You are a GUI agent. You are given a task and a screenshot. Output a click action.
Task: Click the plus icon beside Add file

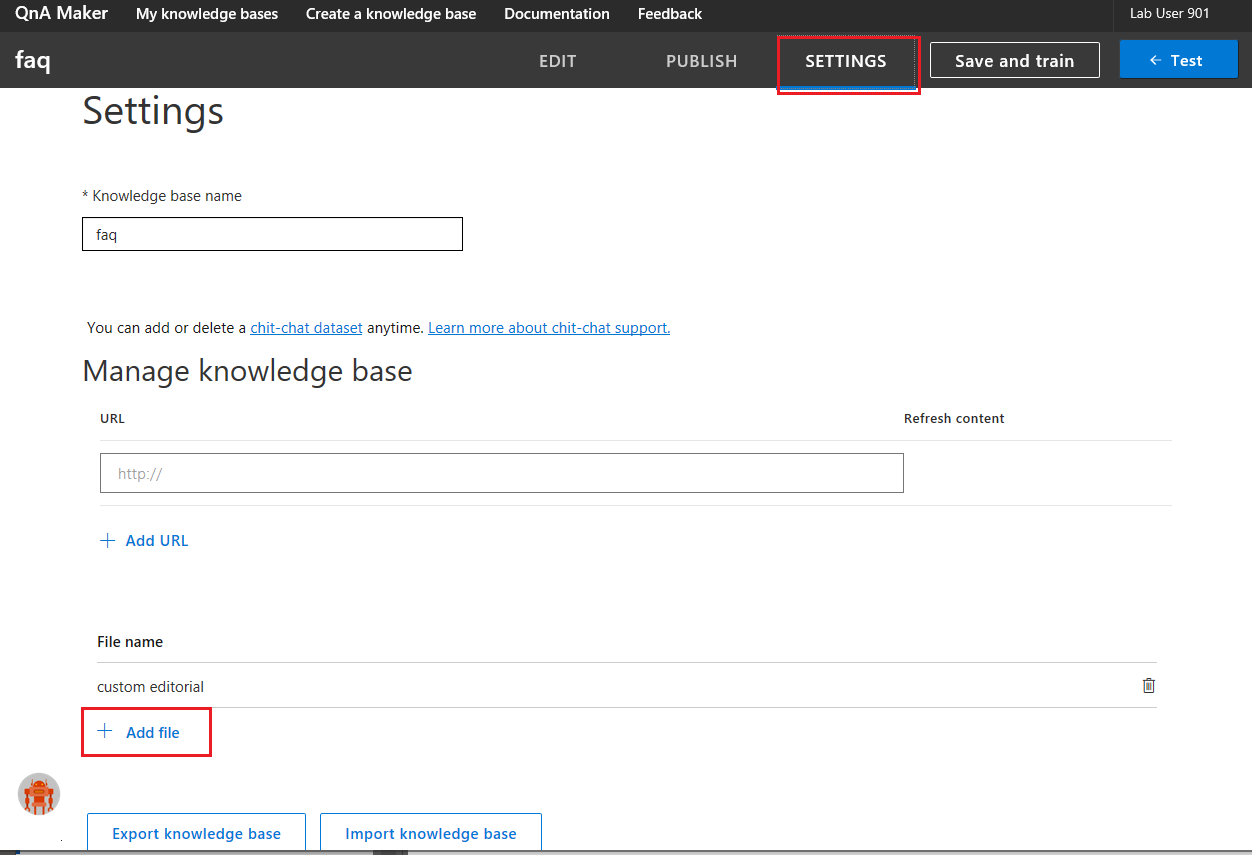(104, 732)
